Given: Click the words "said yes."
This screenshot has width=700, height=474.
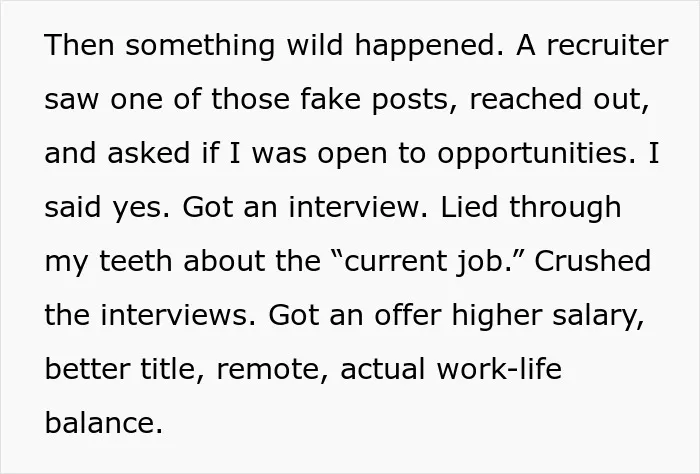Looking at the screenshot, I should (x=108, y=209).
